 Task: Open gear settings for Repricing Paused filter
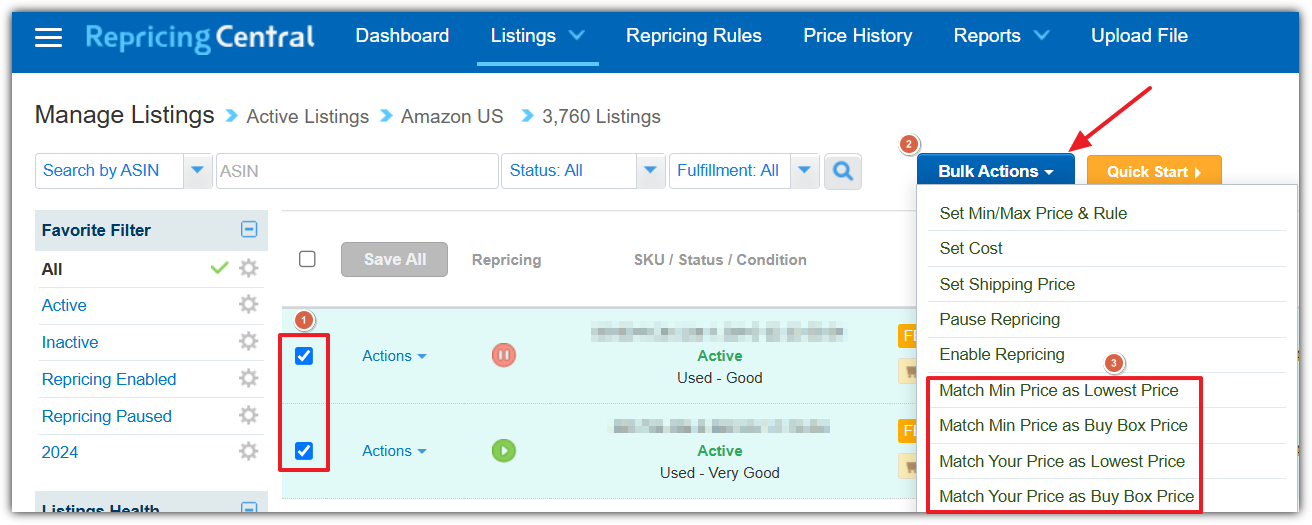point(248,416)
